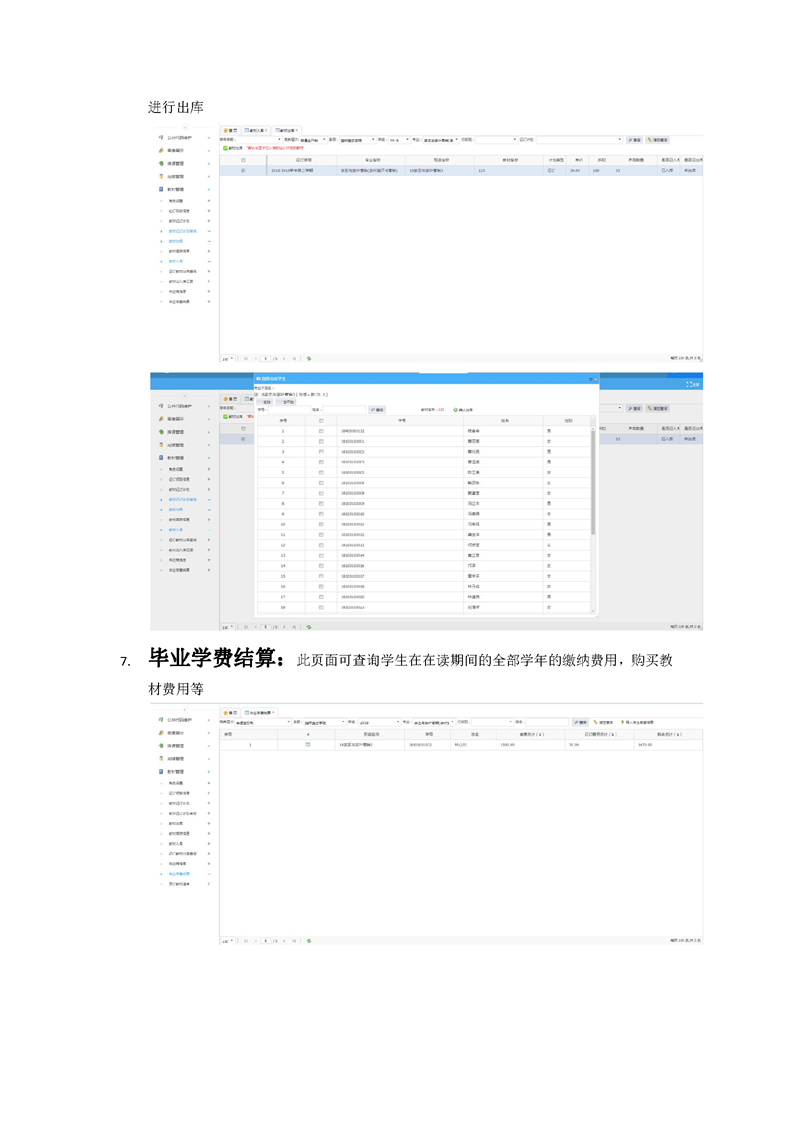
Task: Switch to the 教材入库 tab in the 出库 screenshot
Action: pyautogui.click(x=256, y=130)
